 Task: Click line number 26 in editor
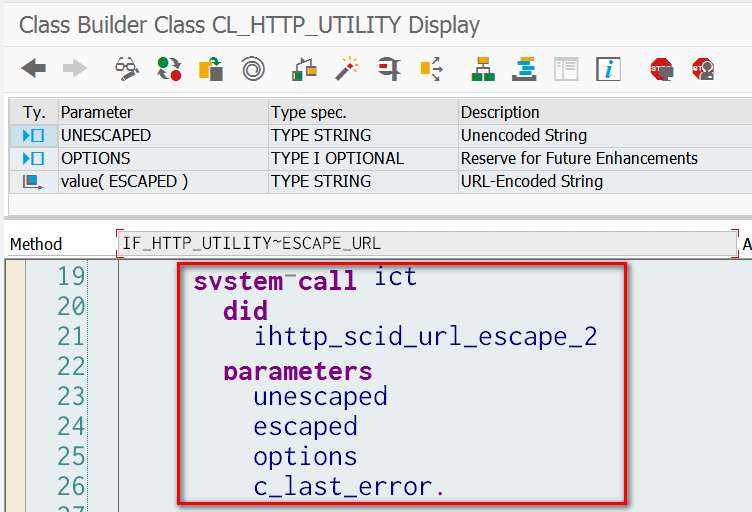[71, 487]
